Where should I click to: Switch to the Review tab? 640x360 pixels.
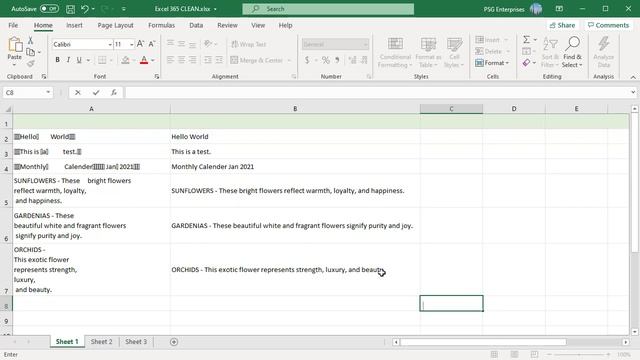pyautogui.click(x=227, y=25)
